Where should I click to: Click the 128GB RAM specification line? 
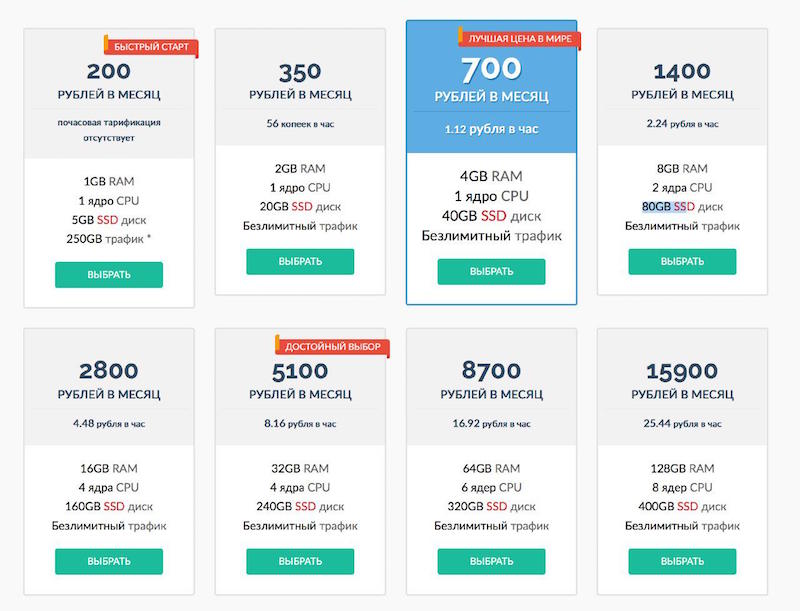point(682,468)
